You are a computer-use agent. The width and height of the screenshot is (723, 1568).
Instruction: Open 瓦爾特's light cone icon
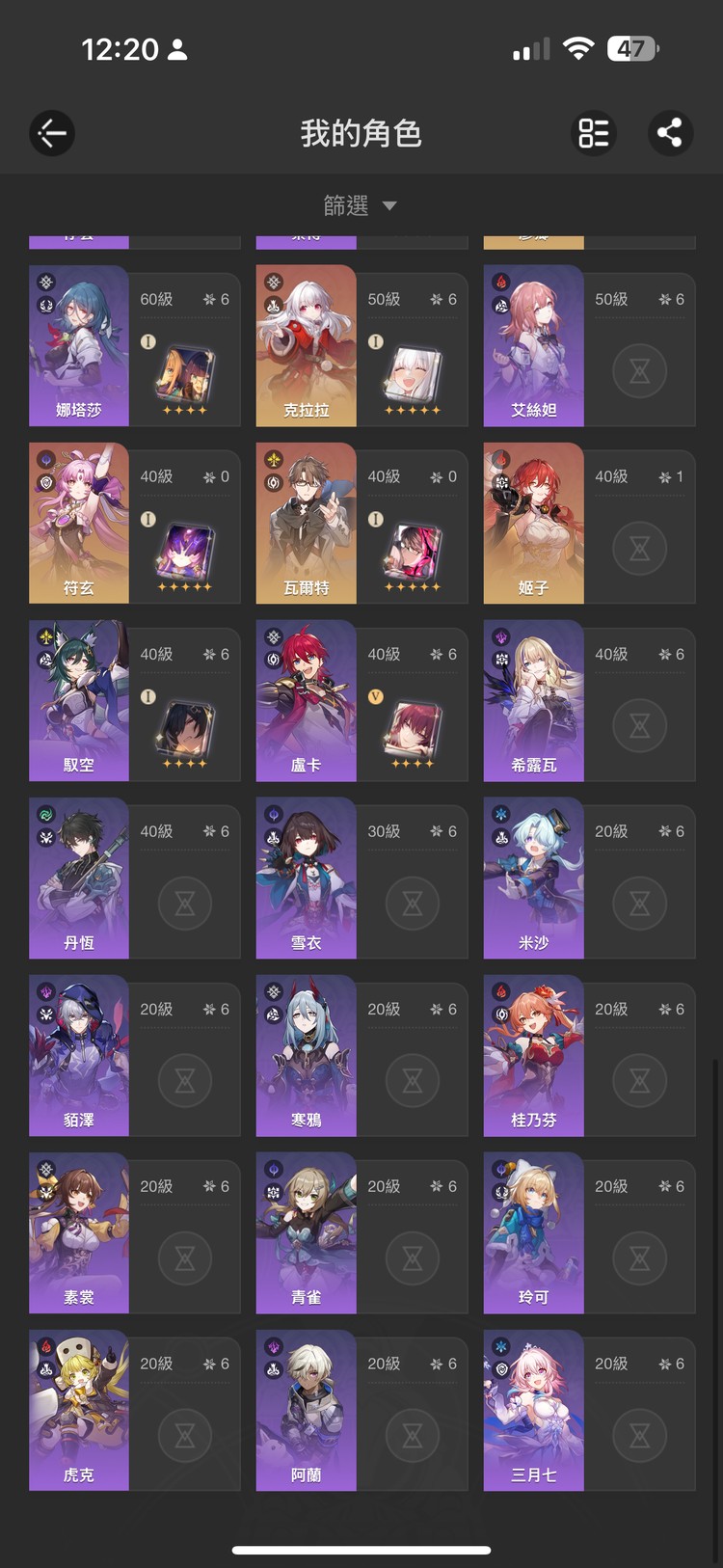(413, 550)
